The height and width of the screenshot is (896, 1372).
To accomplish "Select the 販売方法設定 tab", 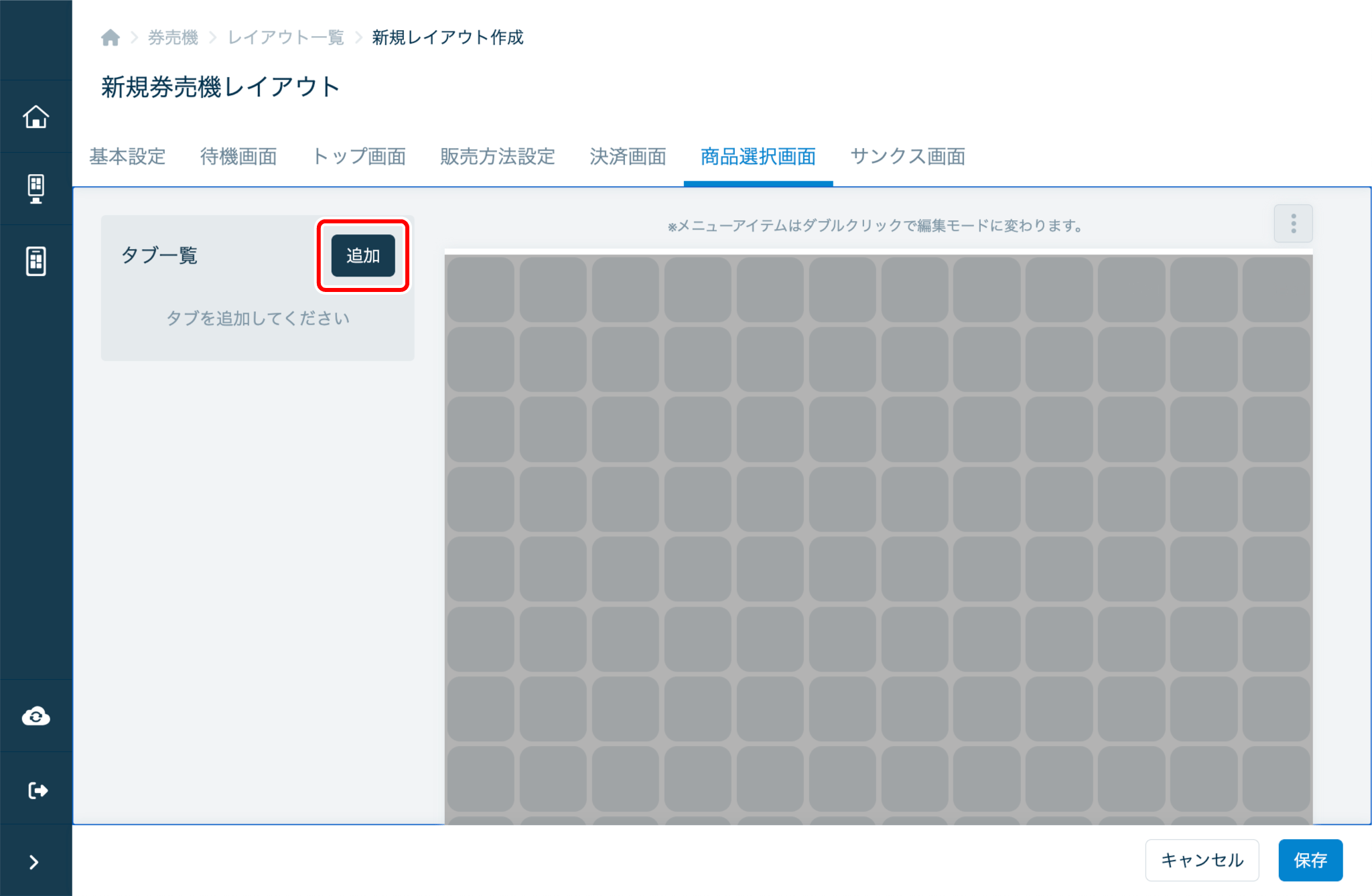I will point(497,157).
